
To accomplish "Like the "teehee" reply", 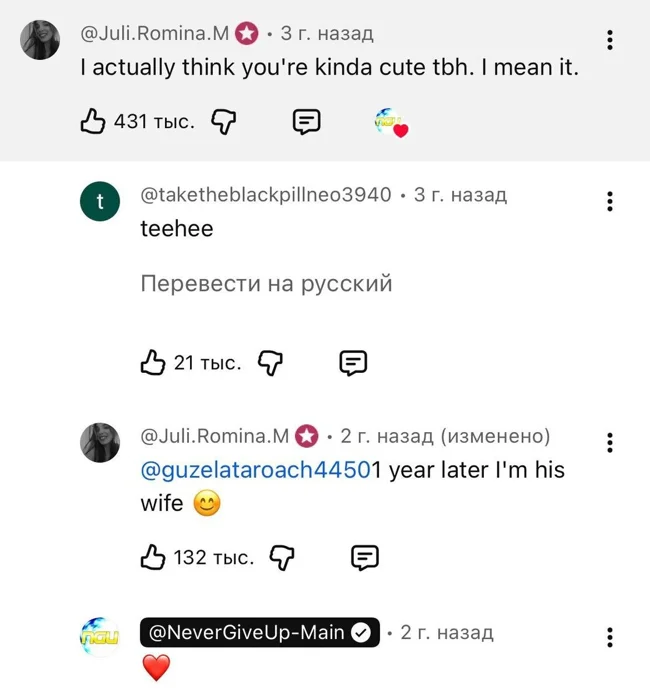I will pos(153,362).
